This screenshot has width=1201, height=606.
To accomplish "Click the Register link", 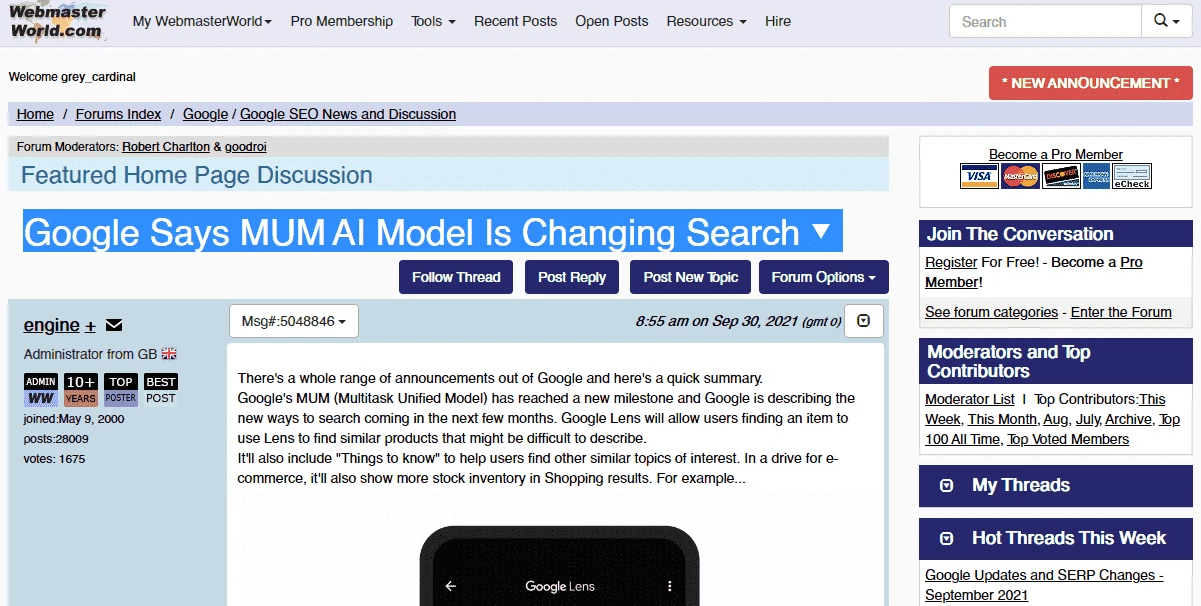I will [951, 262].
